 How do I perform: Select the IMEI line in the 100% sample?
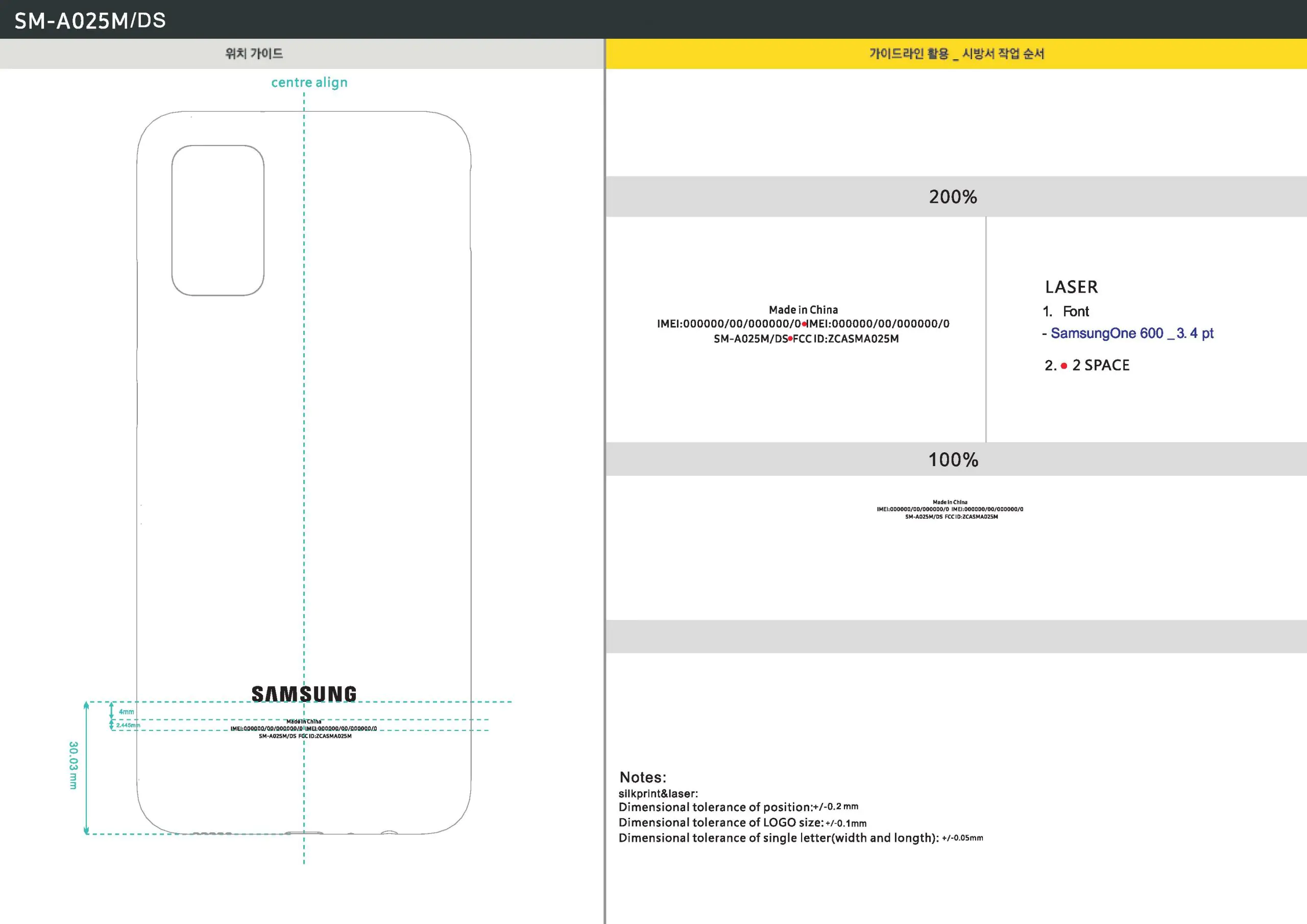pos(950,509)
